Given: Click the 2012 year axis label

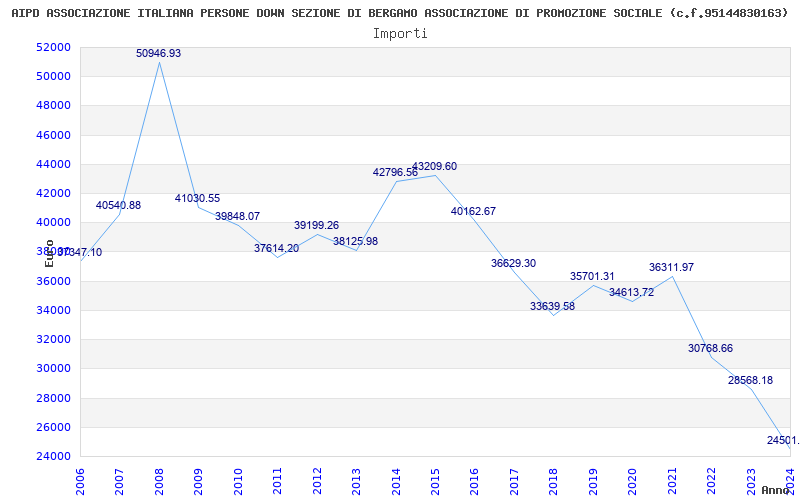Looking at the screenshot, I should (317, 480).
